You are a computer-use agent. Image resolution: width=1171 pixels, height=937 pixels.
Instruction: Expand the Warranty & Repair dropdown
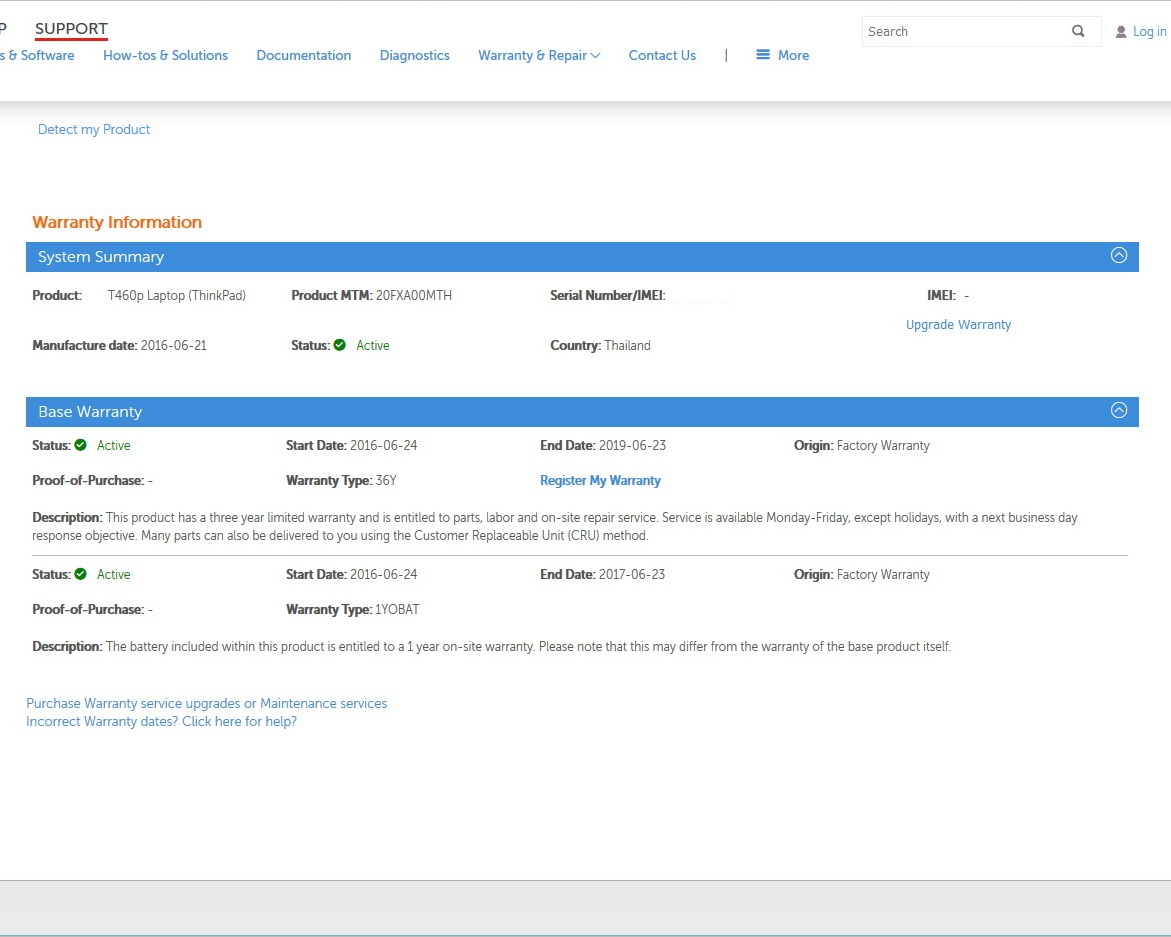point(538,55)
